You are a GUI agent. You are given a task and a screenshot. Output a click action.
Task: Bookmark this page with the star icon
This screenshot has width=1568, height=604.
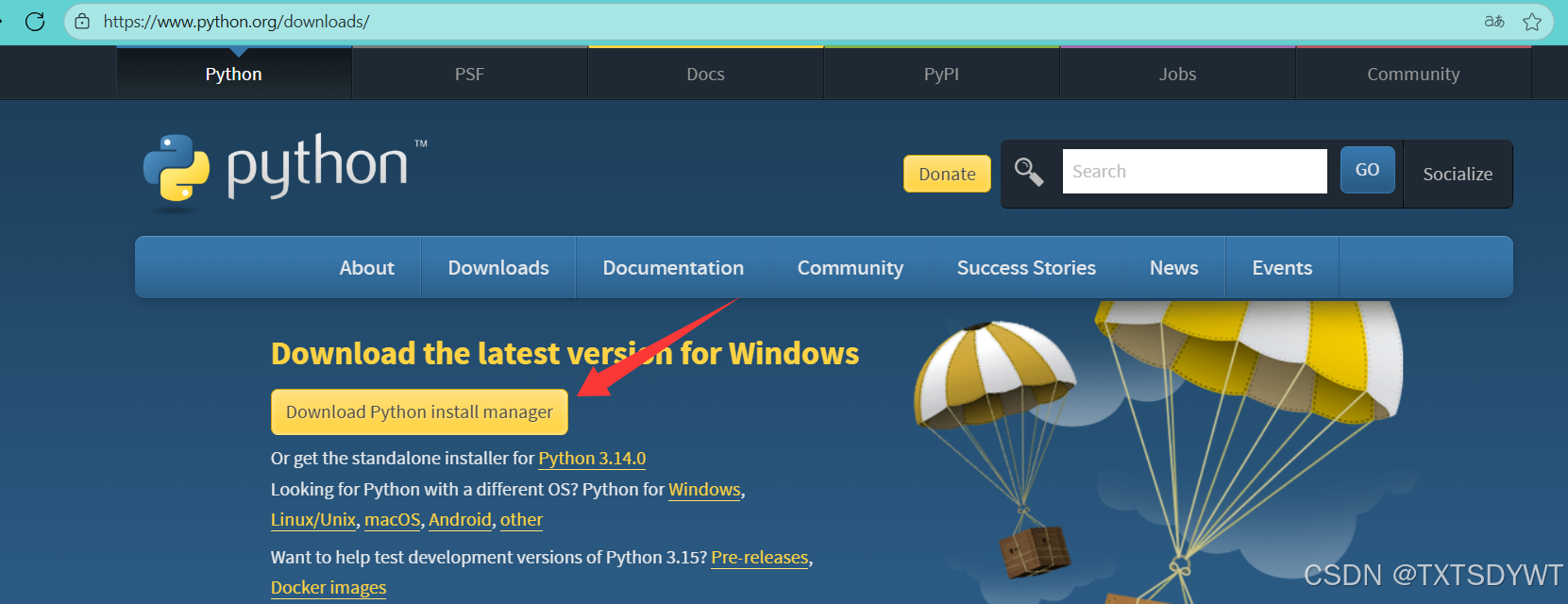point(1532,21)
